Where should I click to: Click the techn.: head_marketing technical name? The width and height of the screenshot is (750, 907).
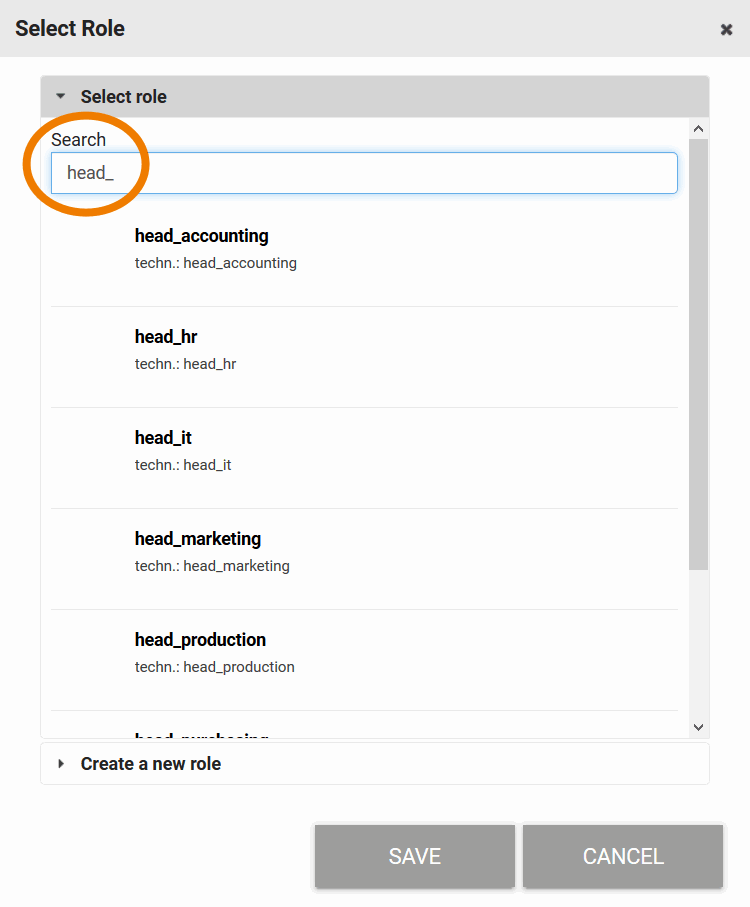(x=212, y=566)
